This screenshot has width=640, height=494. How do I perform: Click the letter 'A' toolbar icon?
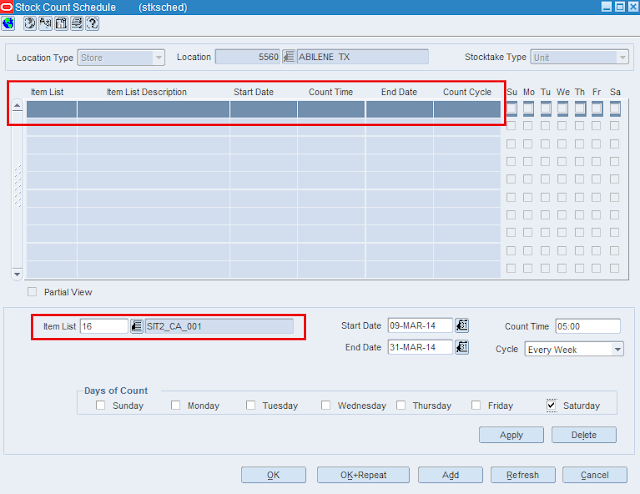[x=45, y=23]
